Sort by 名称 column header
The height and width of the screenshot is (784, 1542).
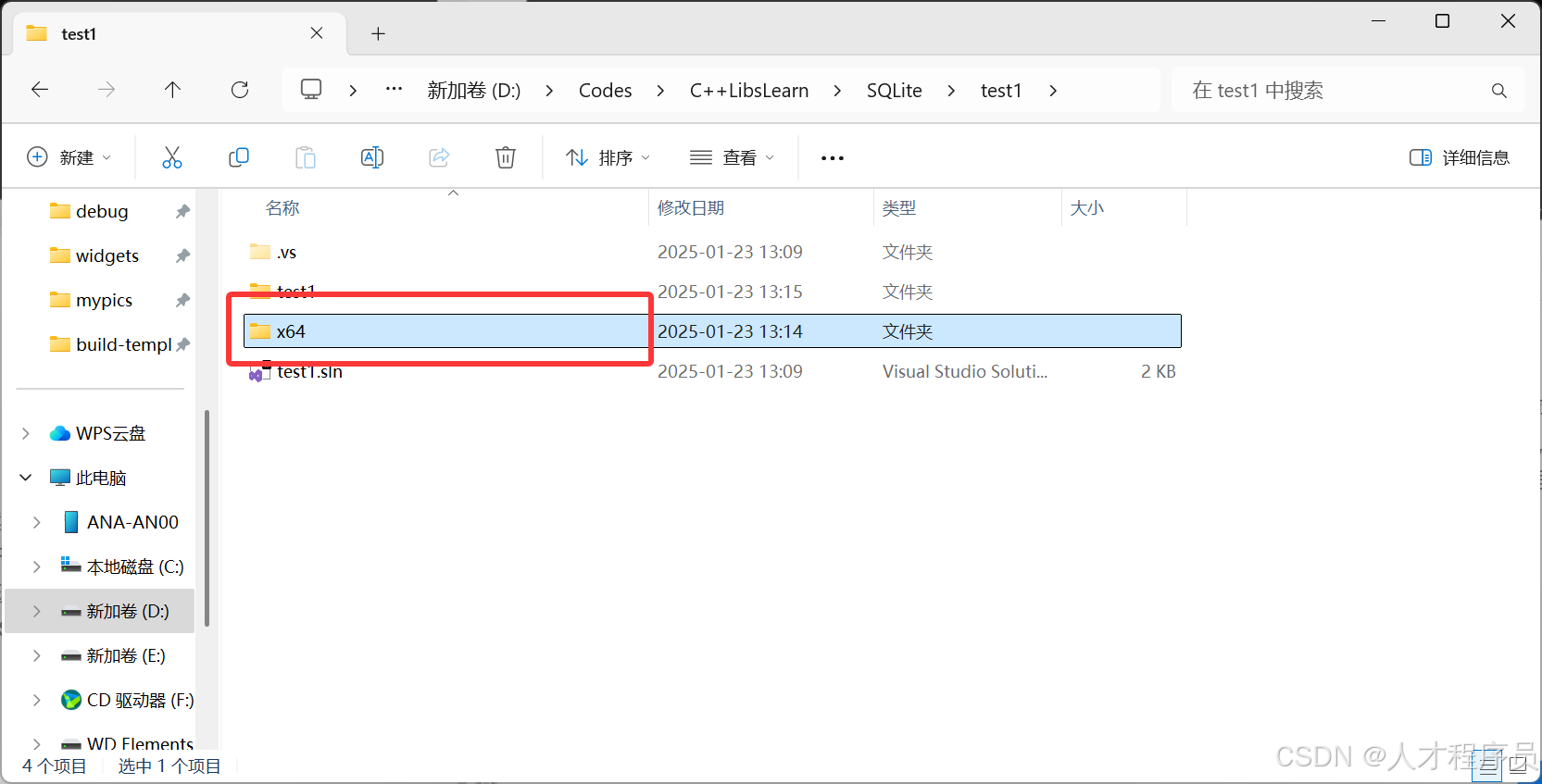coord(282,208)
